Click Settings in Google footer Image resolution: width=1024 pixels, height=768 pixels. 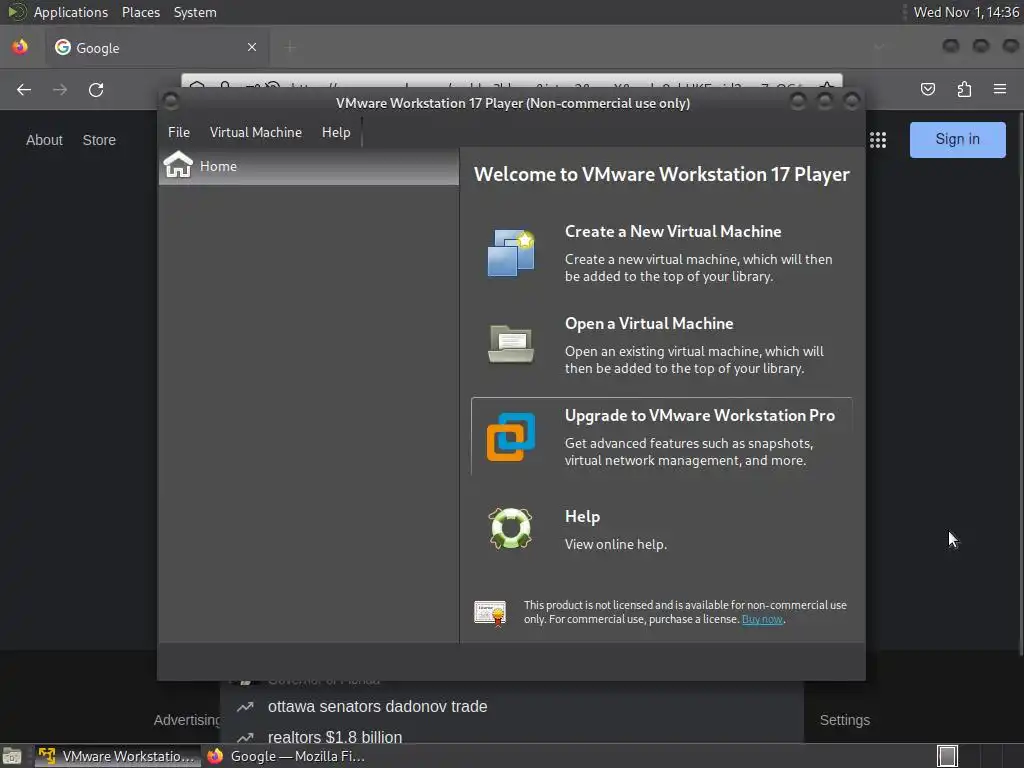pyautogui.click(x=844, y=720)
